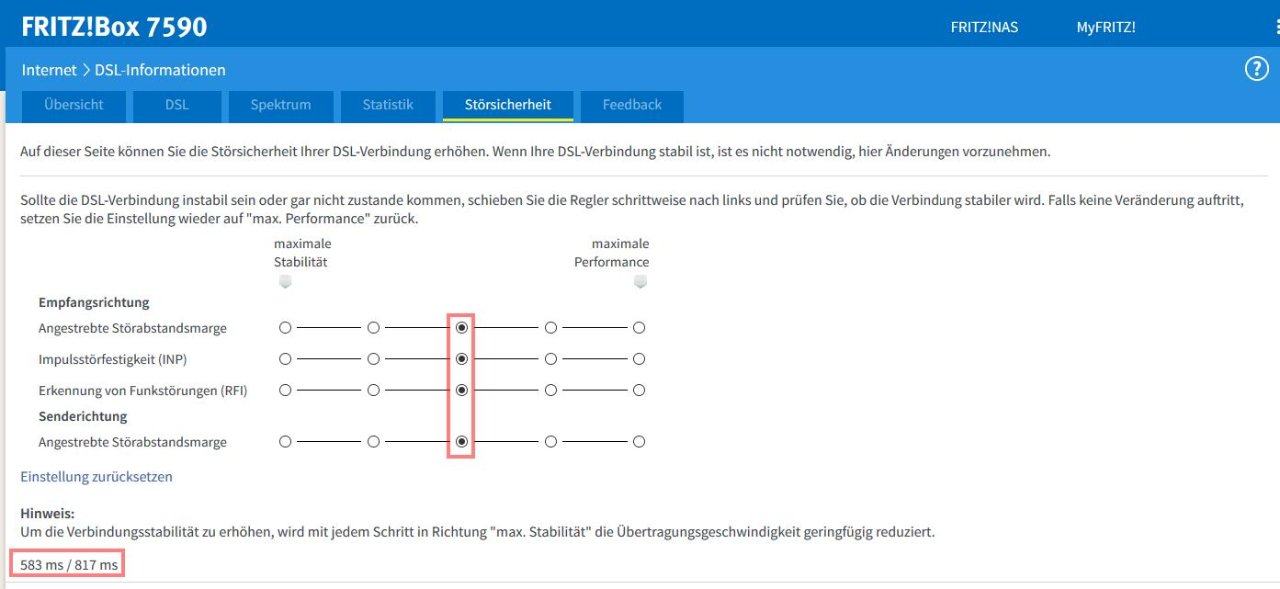Image resolution: width=1280 pixels, height=589 pixels.
Task: Set Empfang Störabstandsmarge to maximale Stabilität
Action: [285, 327]
